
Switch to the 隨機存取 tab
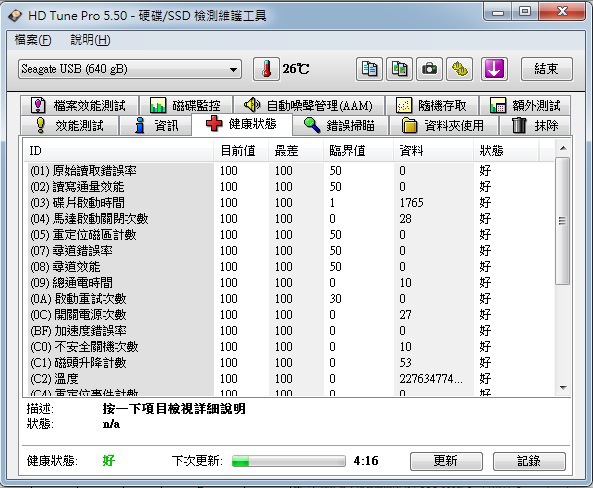432,105
